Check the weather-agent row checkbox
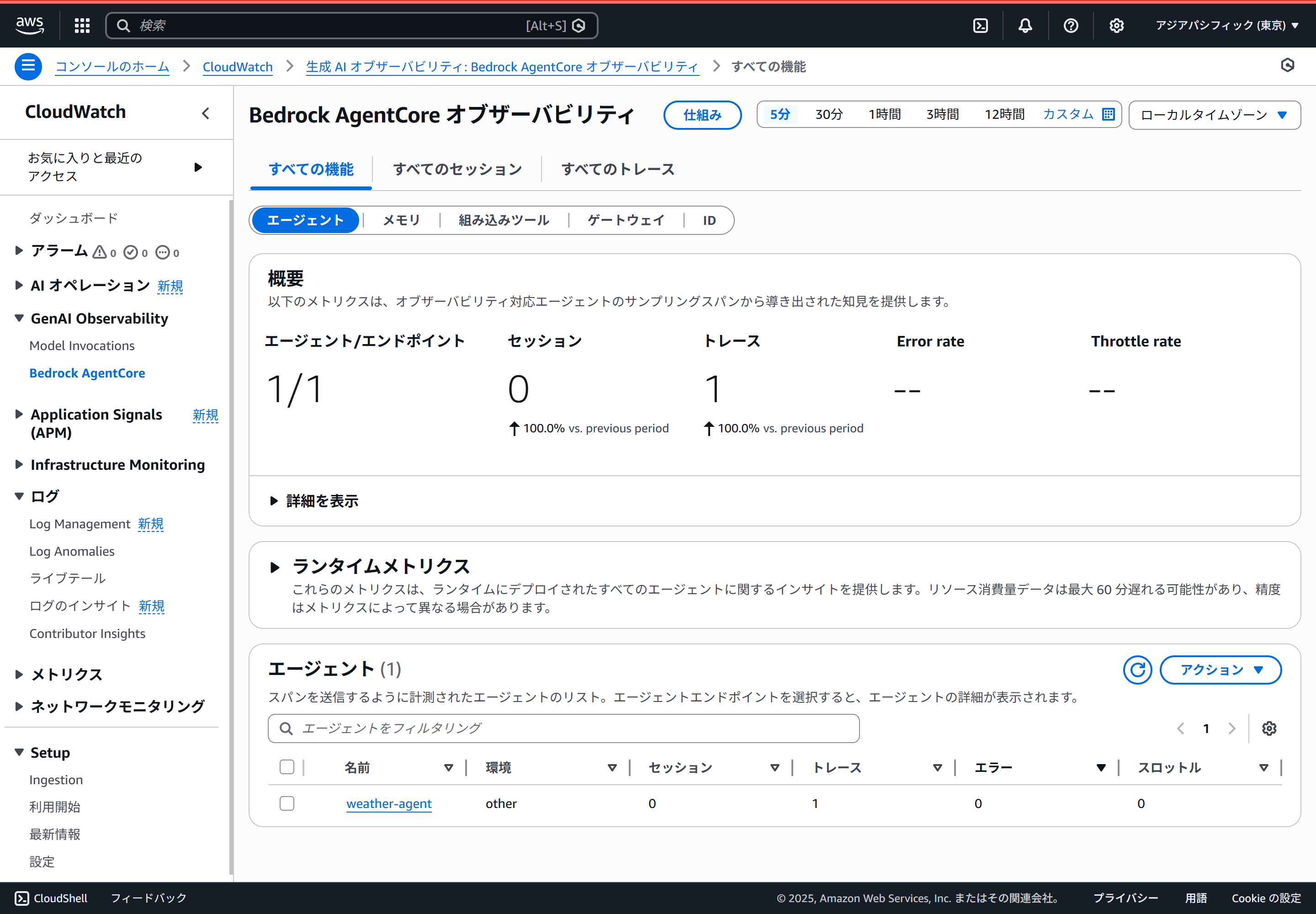Viewport: 1316px width, 914px height. (x=287, y=803)
